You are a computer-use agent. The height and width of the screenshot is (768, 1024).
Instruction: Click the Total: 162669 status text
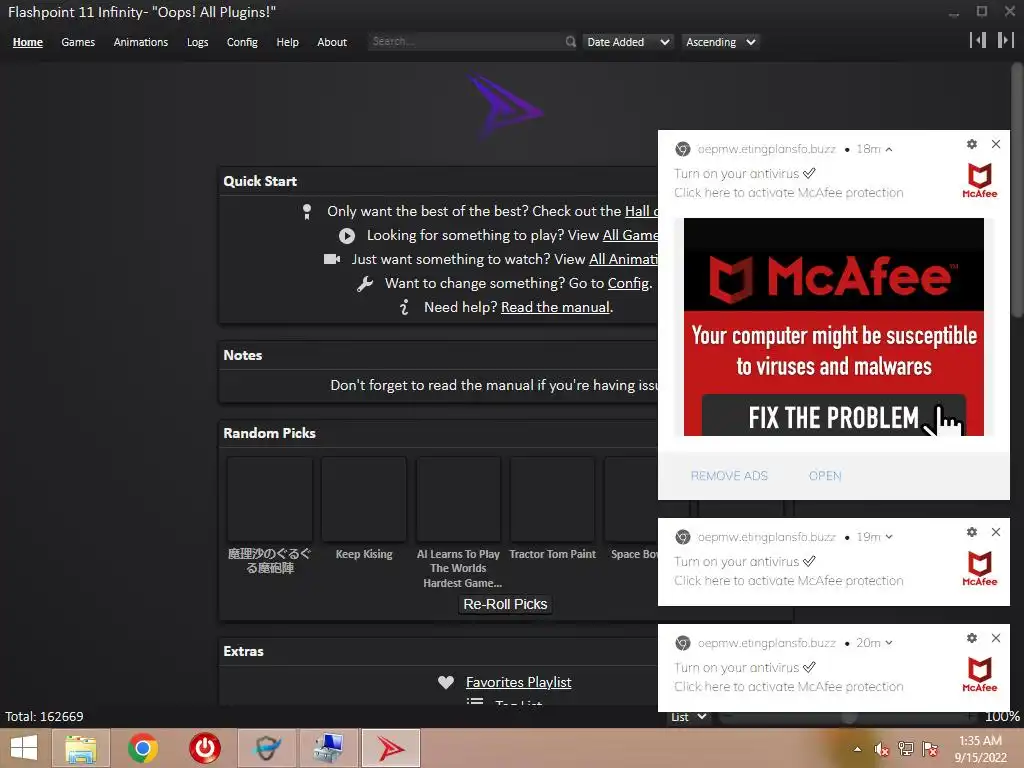click(x=44, y=716)
